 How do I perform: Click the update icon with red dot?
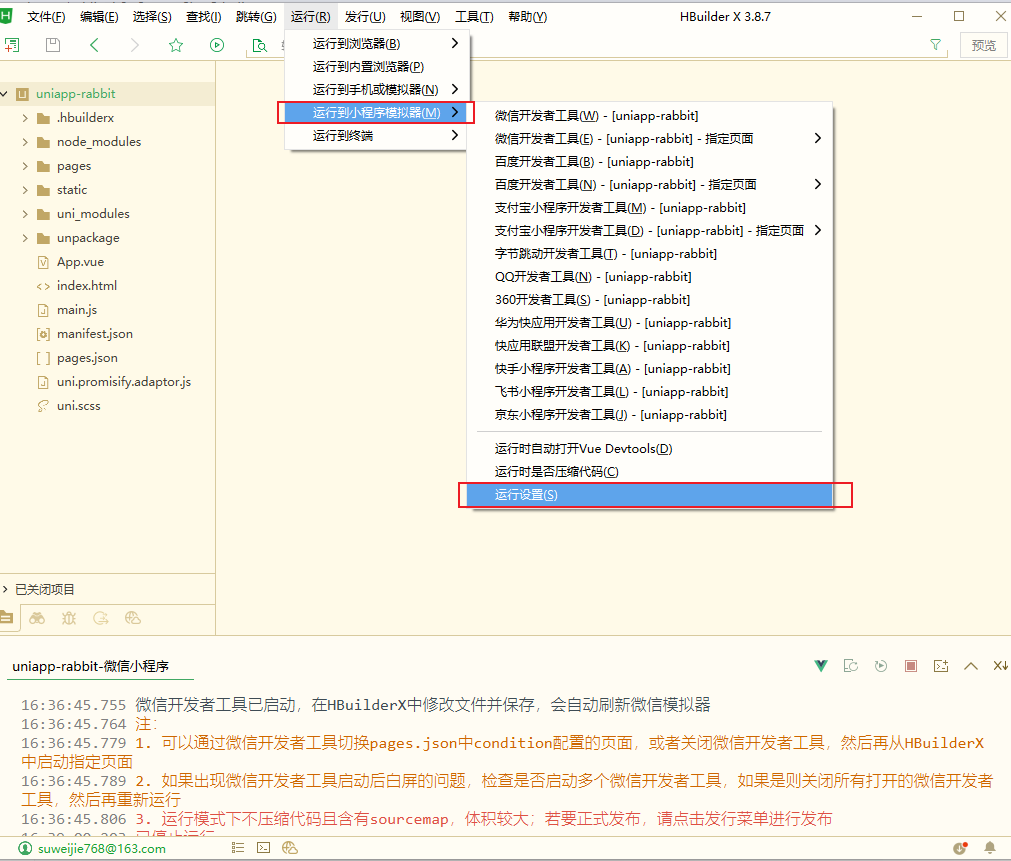(x=960, y=847)
